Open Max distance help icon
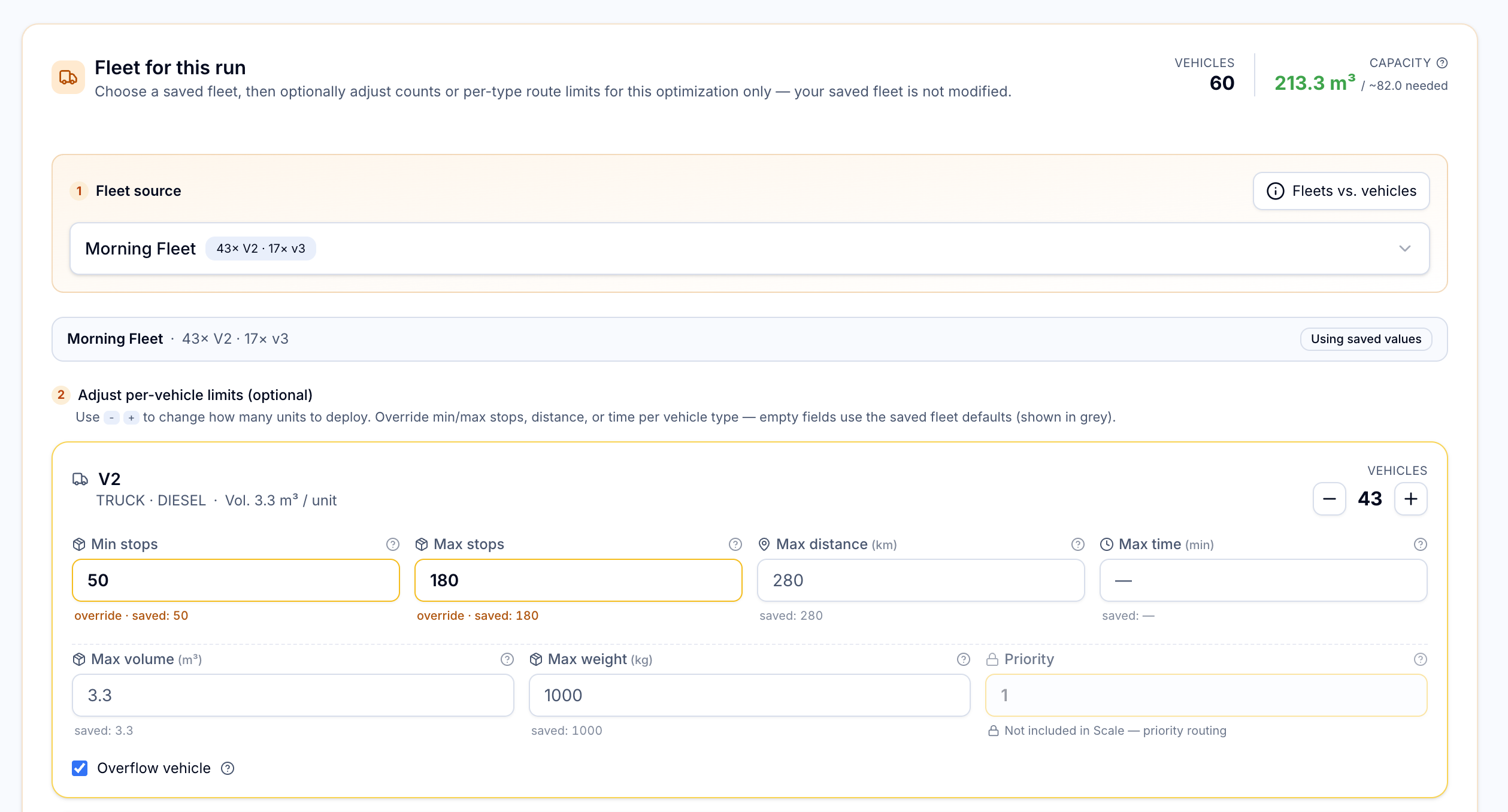Viewport: 1508px width, 812px height. 1078,544
